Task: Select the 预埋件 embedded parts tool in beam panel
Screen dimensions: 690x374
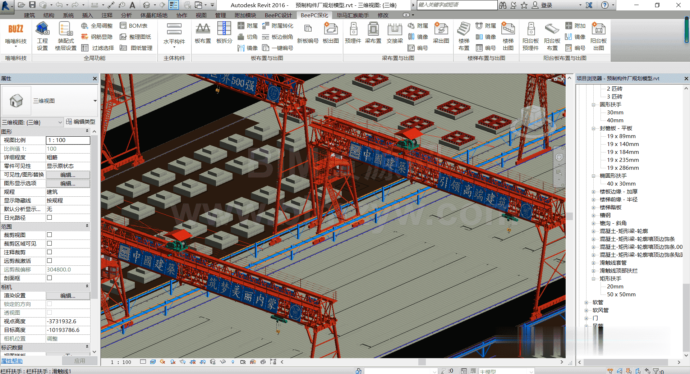Action: 353,33
